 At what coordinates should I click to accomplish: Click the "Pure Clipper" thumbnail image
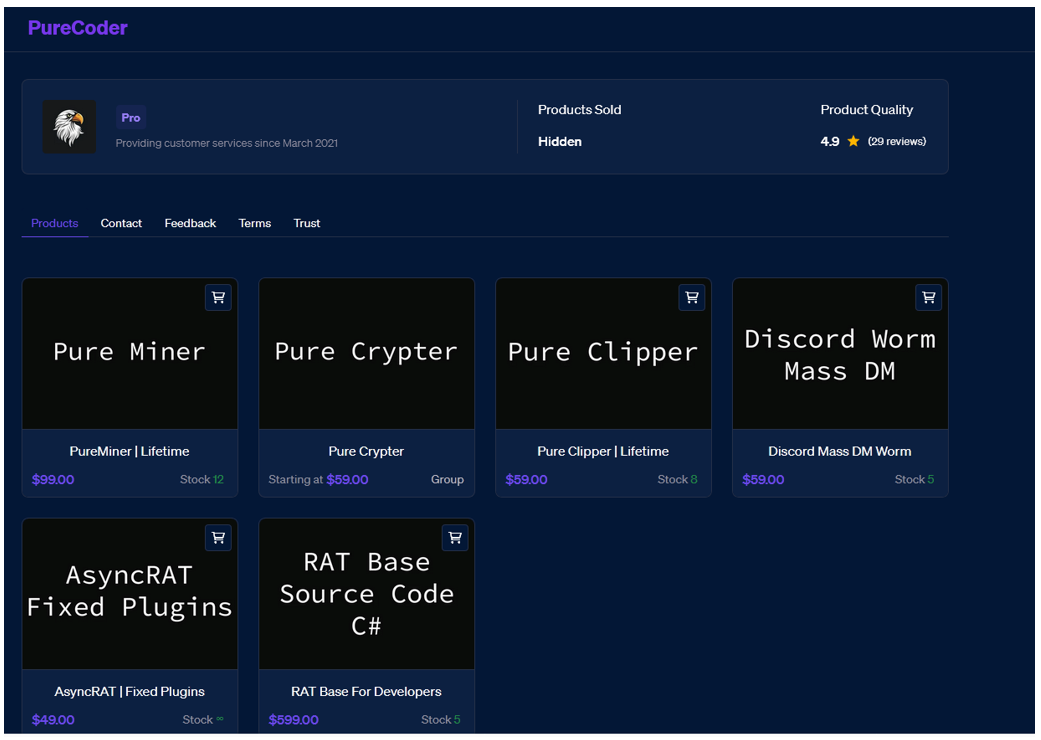coord(603,354)
